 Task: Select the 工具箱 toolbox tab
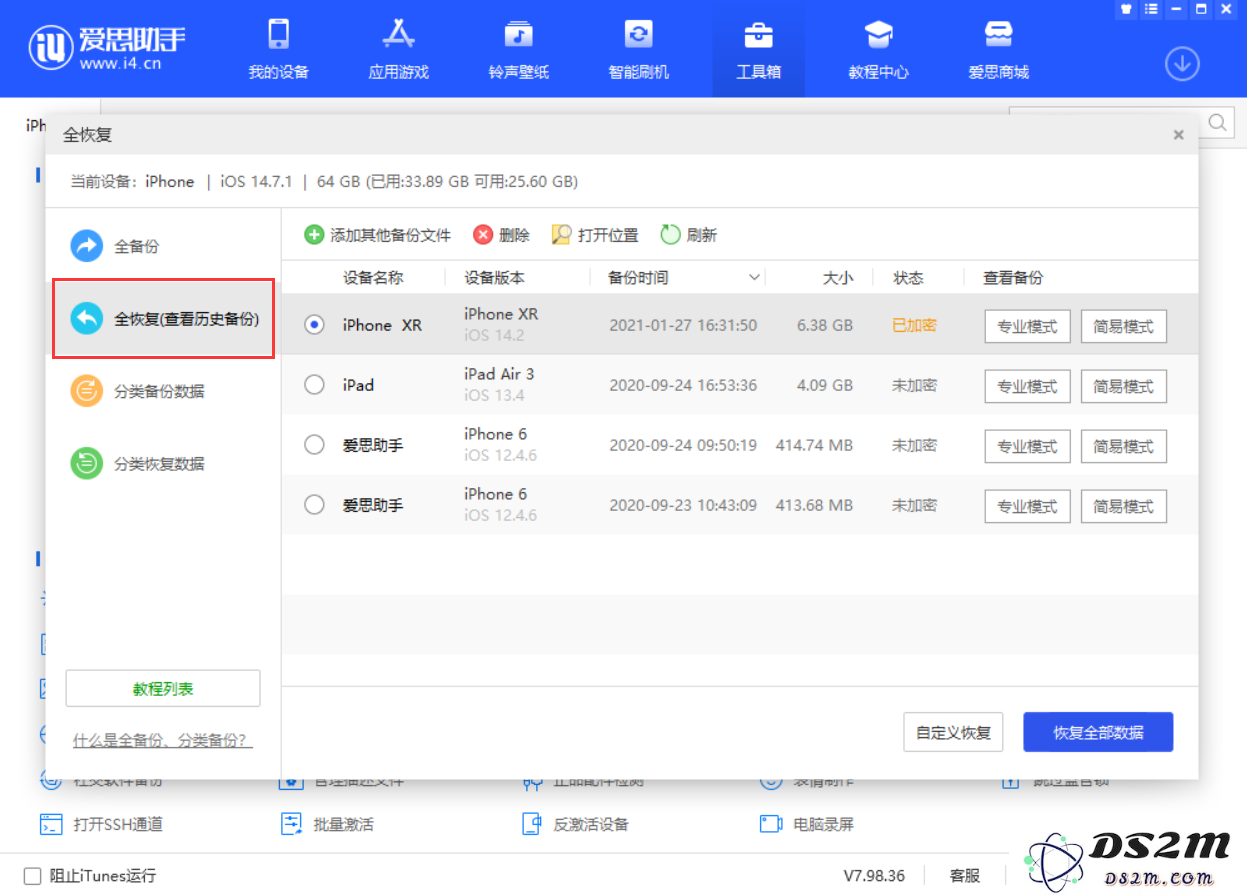[x=758, y=49]
